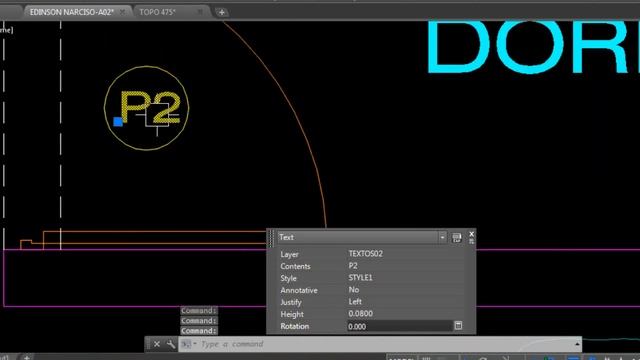Click the Rotation input field 0.000
The height and width of the screenshot is (360, 640).
pyautogui.click(x=400, y=326)
